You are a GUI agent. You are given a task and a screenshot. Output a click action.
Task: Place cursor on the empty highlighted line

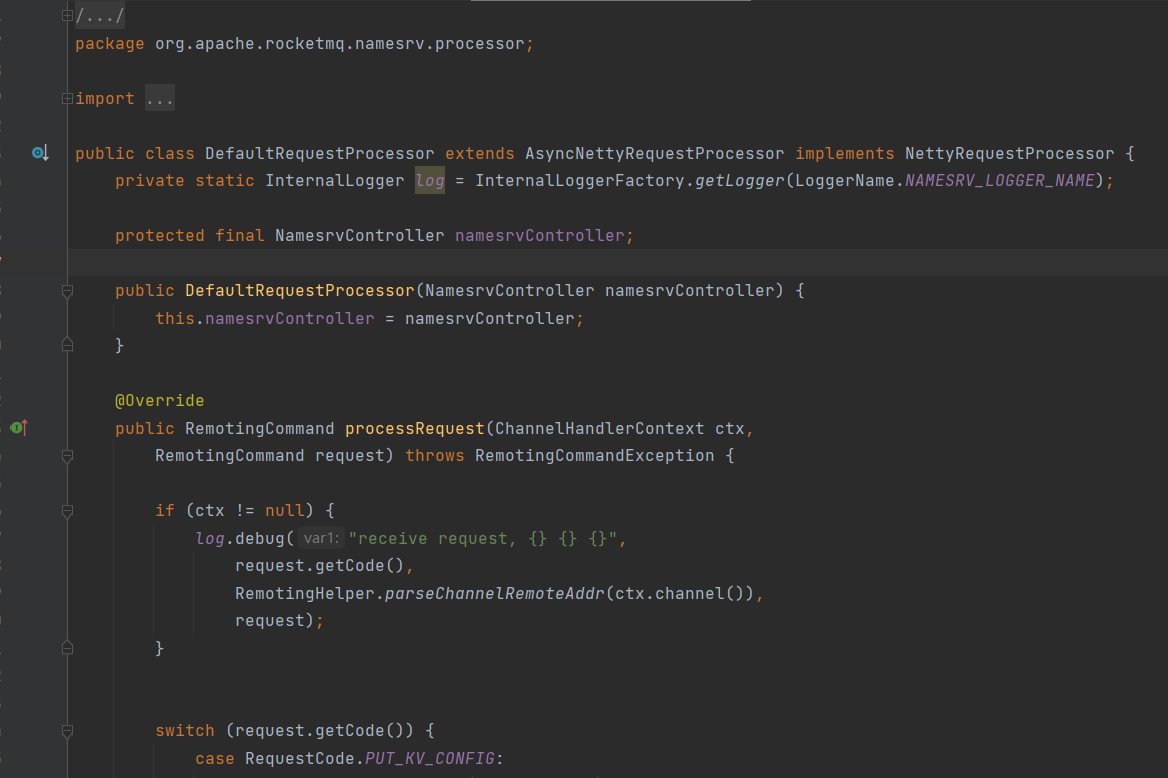[600, 263]
